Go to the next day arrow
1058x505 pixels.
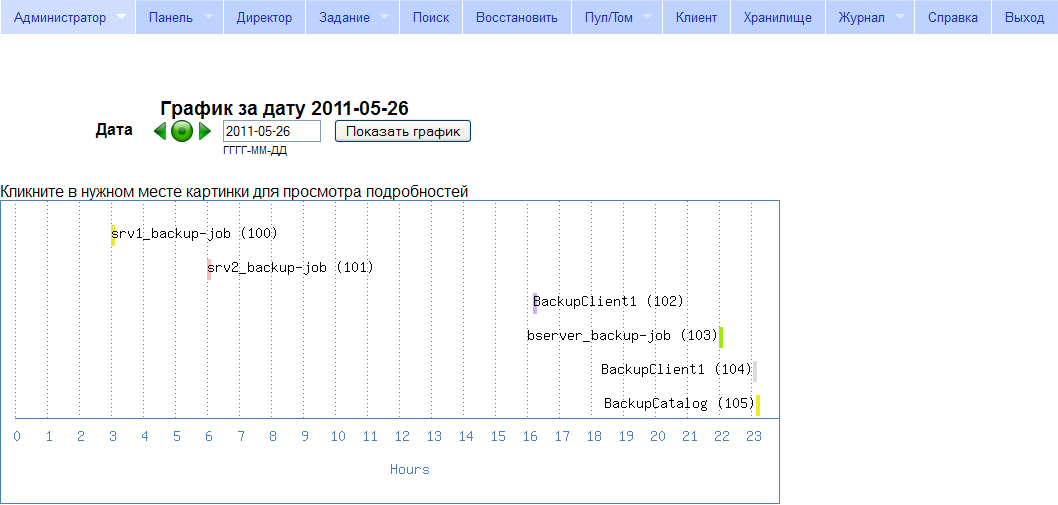(x=204, y=131)
